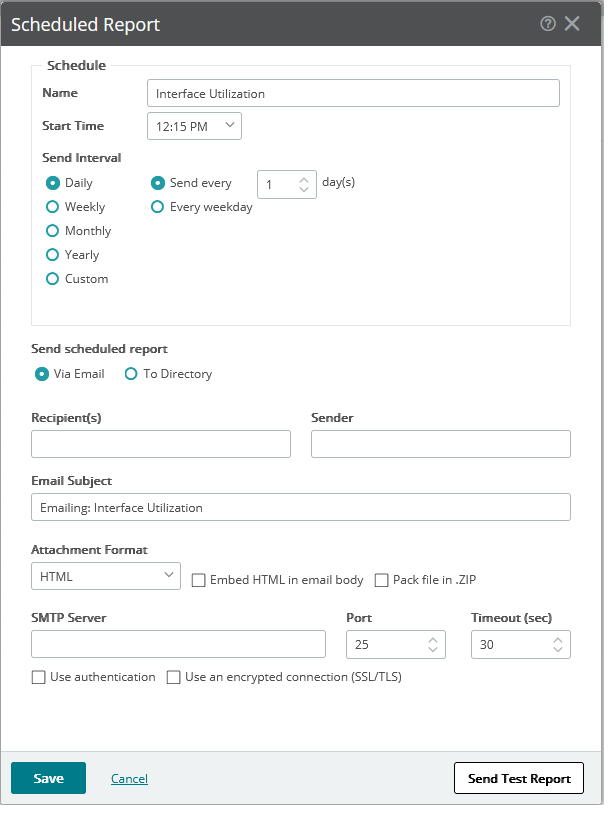Screen dimensions: 614x815
Task: Save the scheduled report
Action: 48,777
